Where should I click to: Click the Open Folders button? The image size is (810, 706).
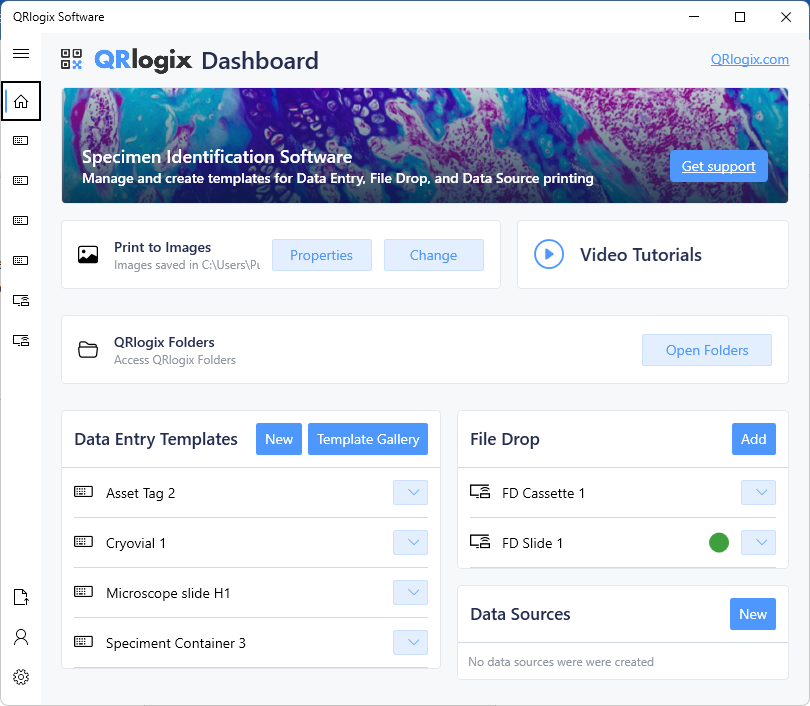point(707,350)
